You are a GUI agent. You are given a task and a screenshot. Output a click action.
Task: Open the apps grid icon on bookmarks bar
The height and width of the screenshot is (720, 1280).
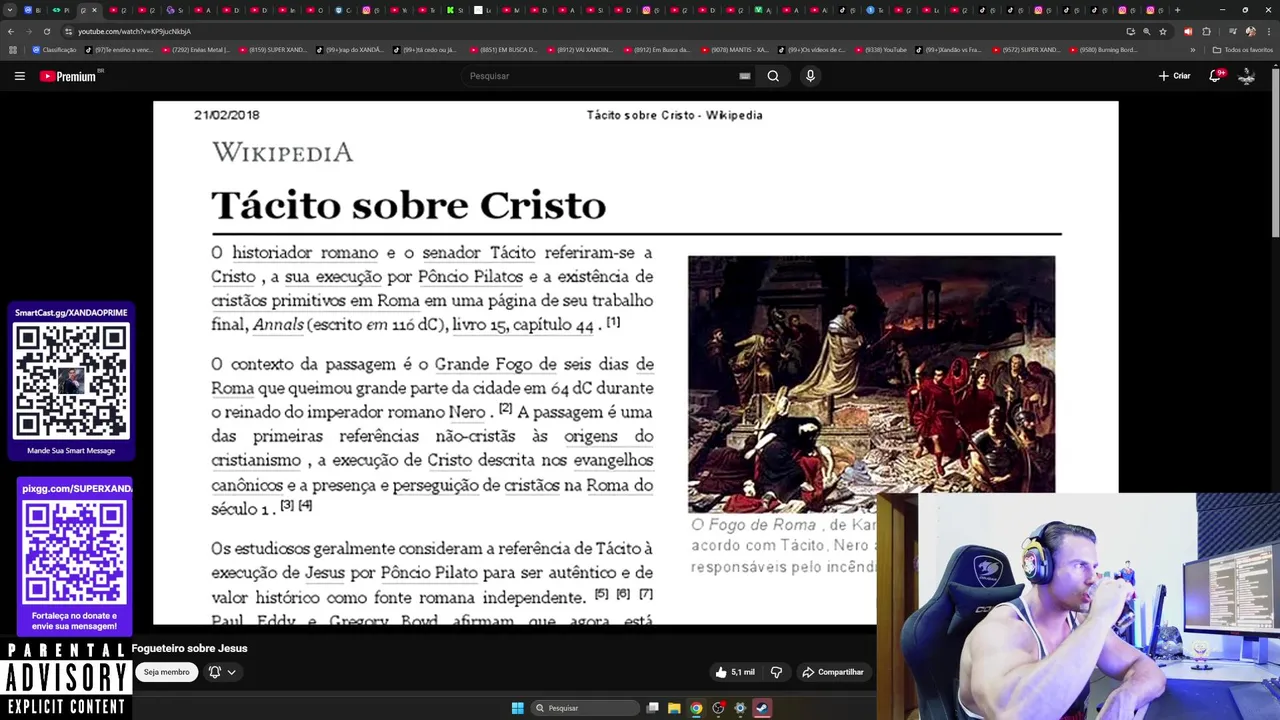pos(12,50)
